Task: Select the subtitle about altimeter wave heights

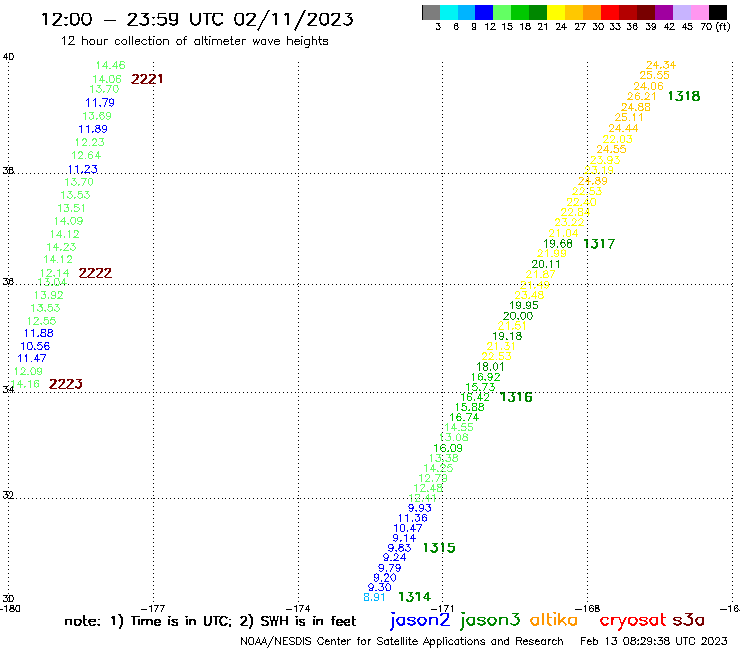Action: 194,42
